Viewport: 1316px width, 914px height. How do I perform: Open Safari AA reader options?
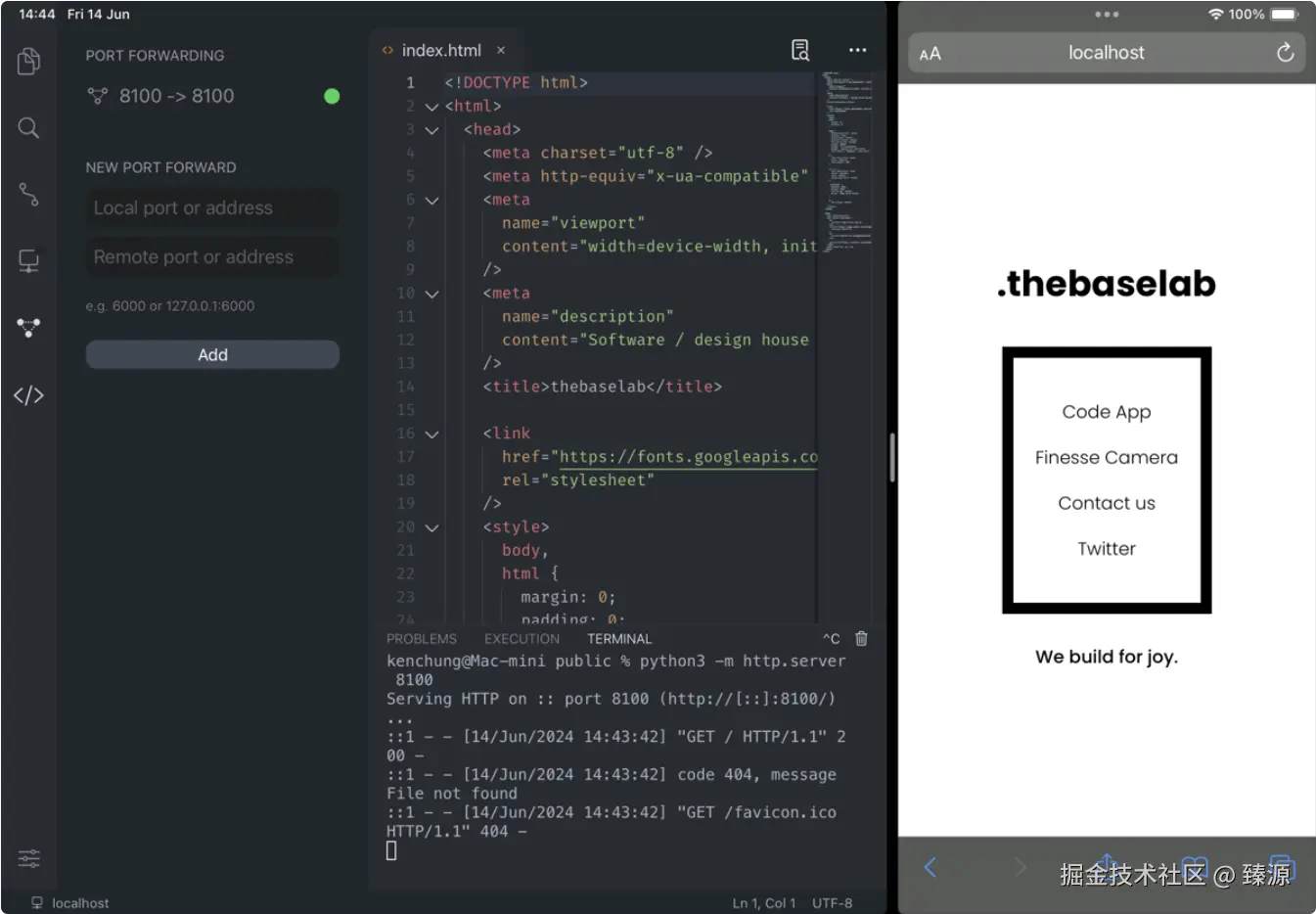930,54
